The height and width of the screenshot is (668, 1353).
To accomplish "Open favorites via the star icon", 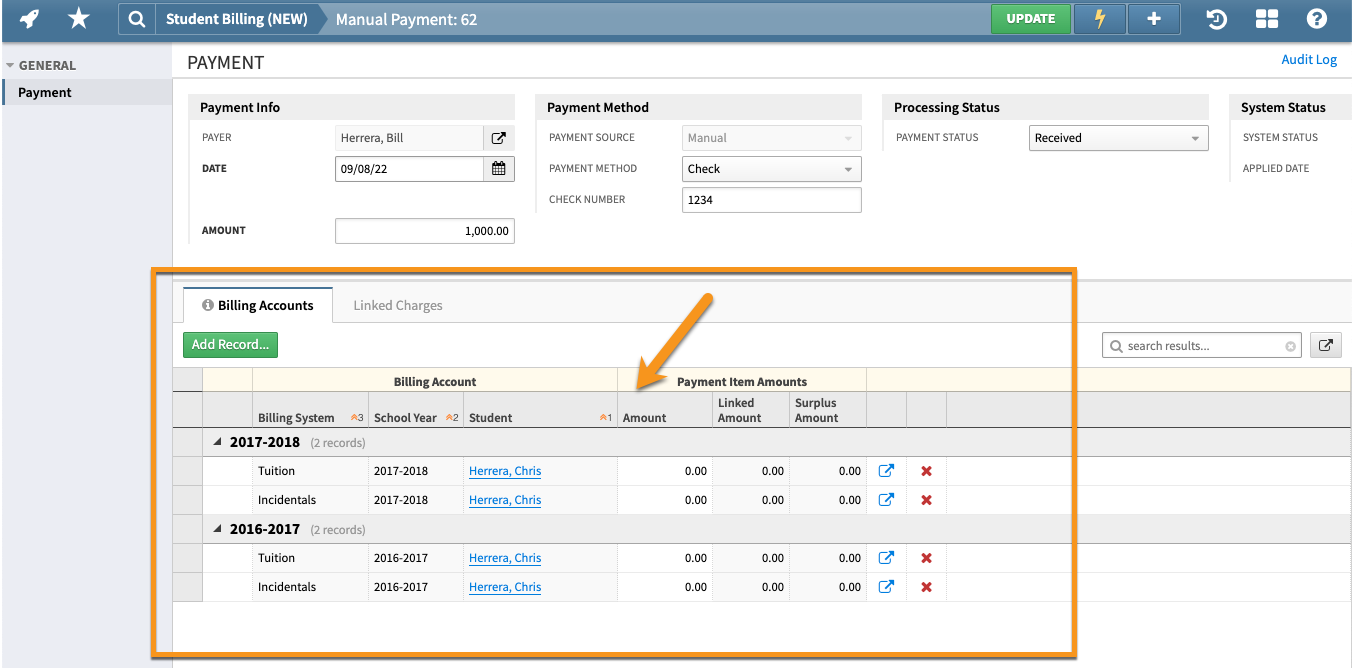I will tap(78, 18).
